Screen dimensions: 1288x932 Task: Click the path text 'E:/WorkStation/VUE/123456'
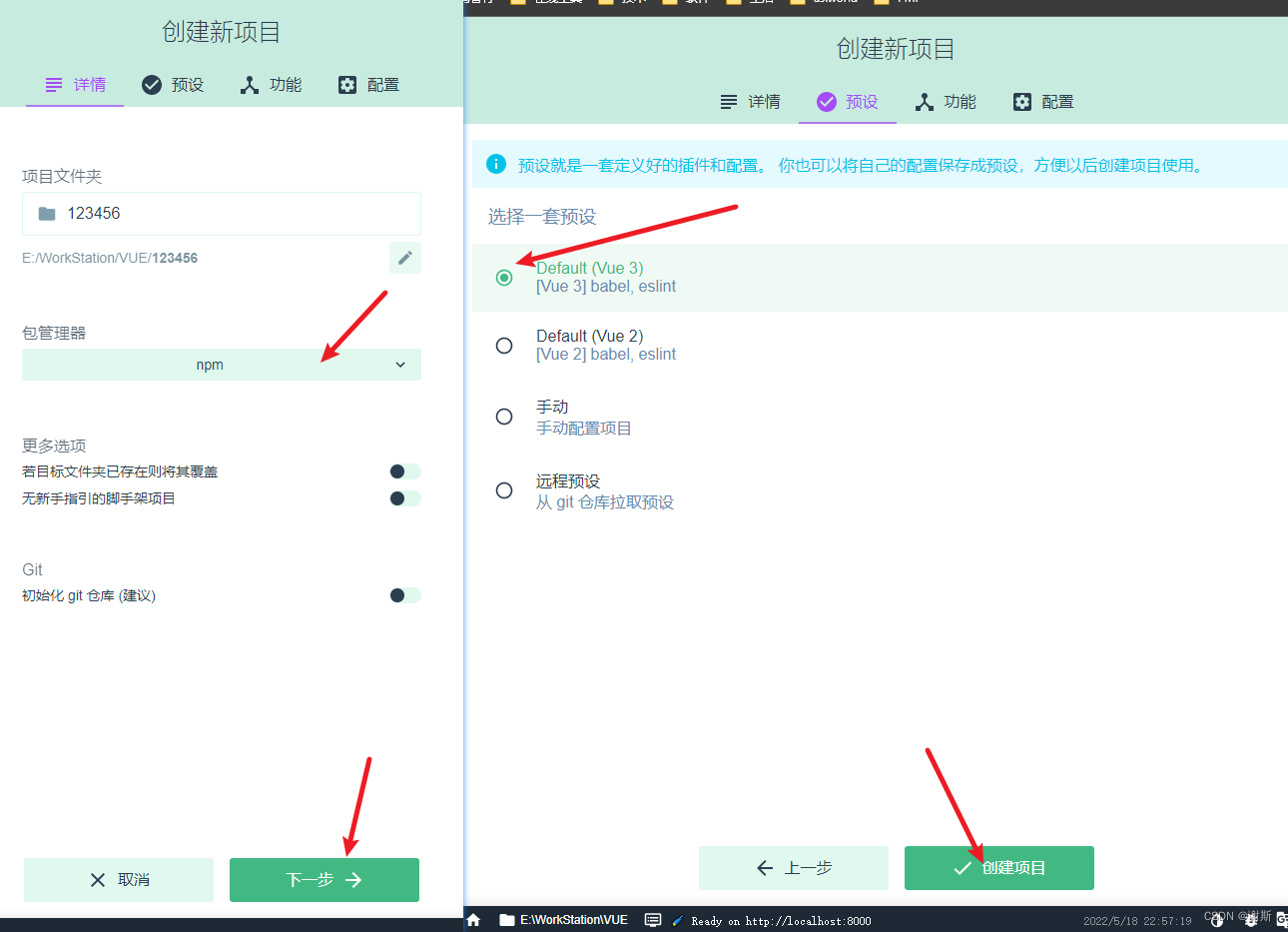(x=110, y=258)
